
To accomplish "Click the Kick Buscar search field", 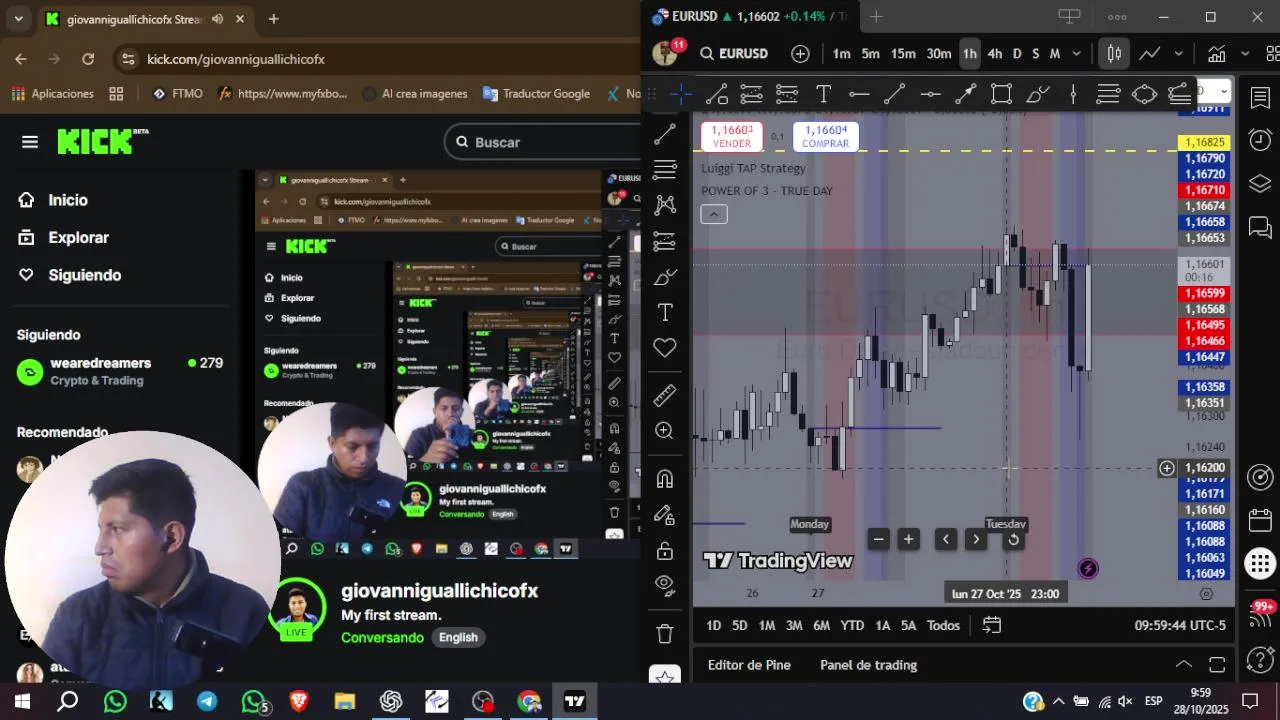I will tap(542, 142).
